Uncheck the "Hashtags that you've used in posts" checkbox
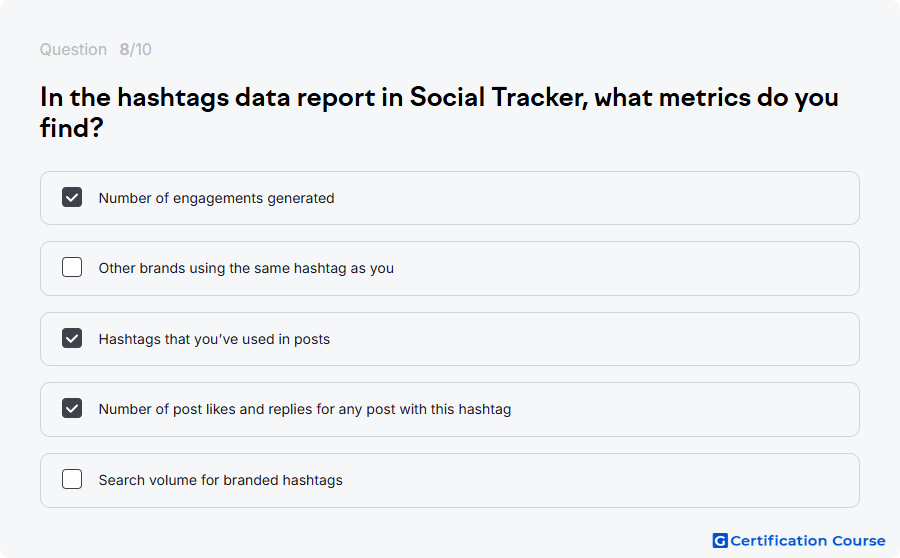Viewport: 900px width, 558px height. tap(72, 338)
